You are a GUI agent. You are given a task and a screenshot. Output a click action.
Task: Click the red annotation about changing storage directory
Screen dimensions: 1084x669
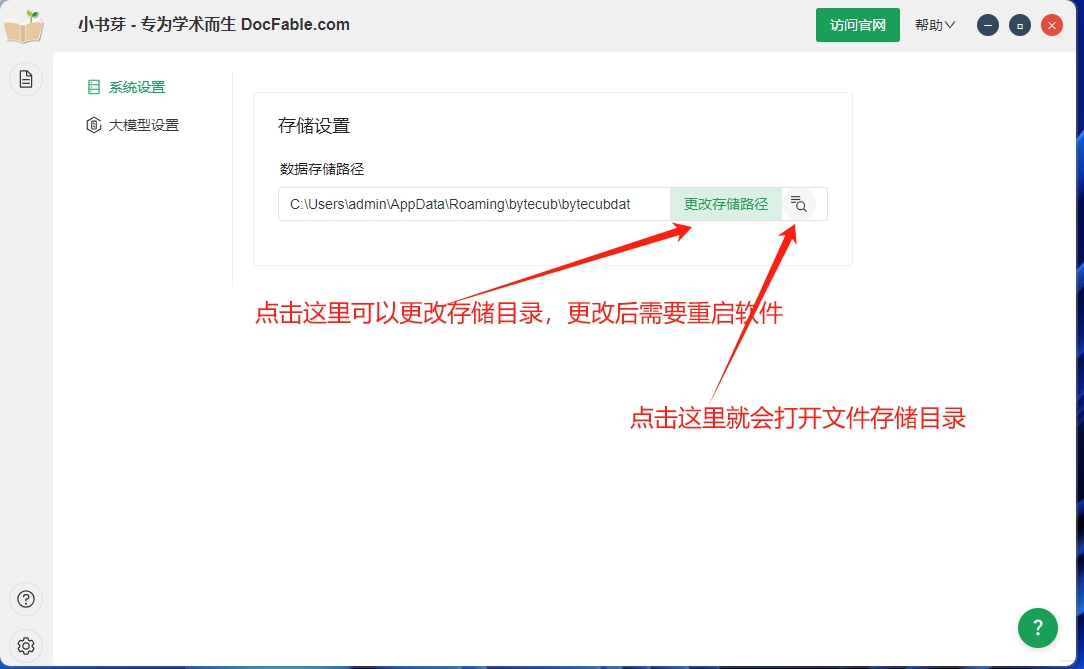pyautogui.click(x=518, y=313)
